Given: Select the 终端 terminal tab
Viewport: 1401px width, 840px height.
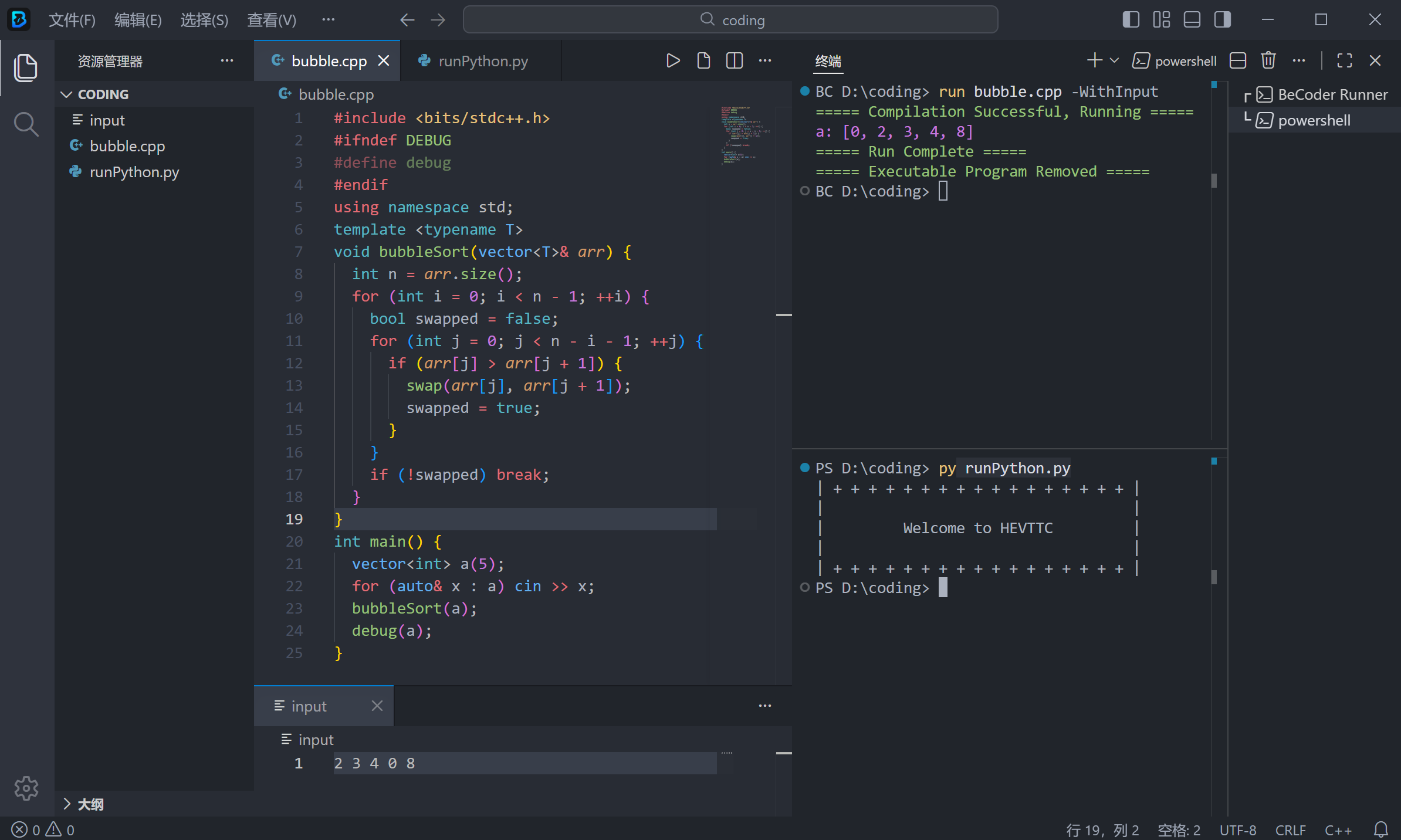Looking at the screenshot, I should pyautogui.click(x=828, y=61).
